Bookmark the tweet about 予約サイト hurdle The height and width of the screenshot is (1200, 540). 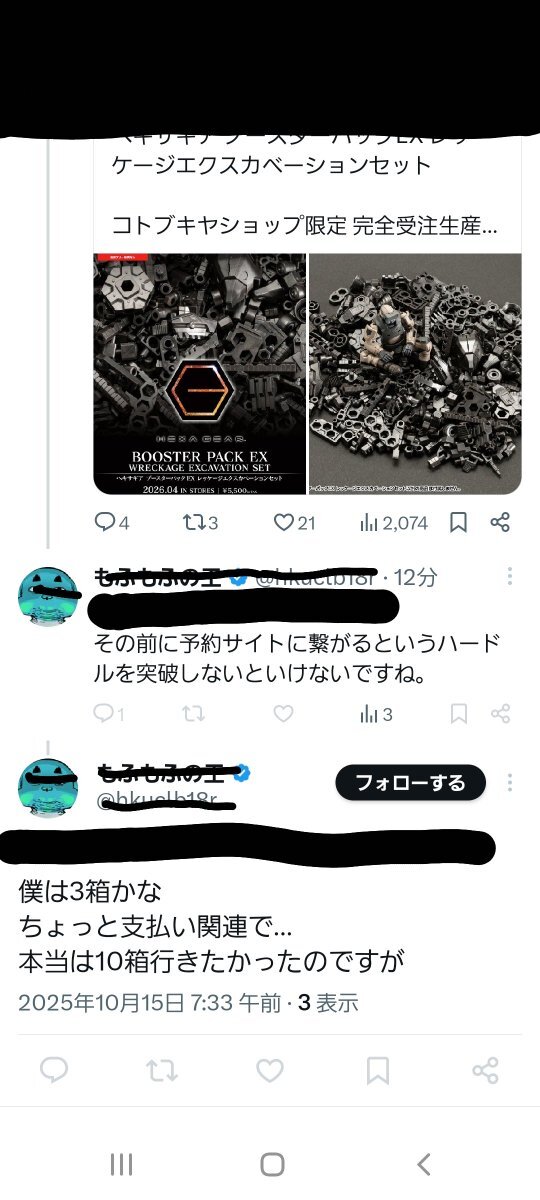(x=458, y=714)
